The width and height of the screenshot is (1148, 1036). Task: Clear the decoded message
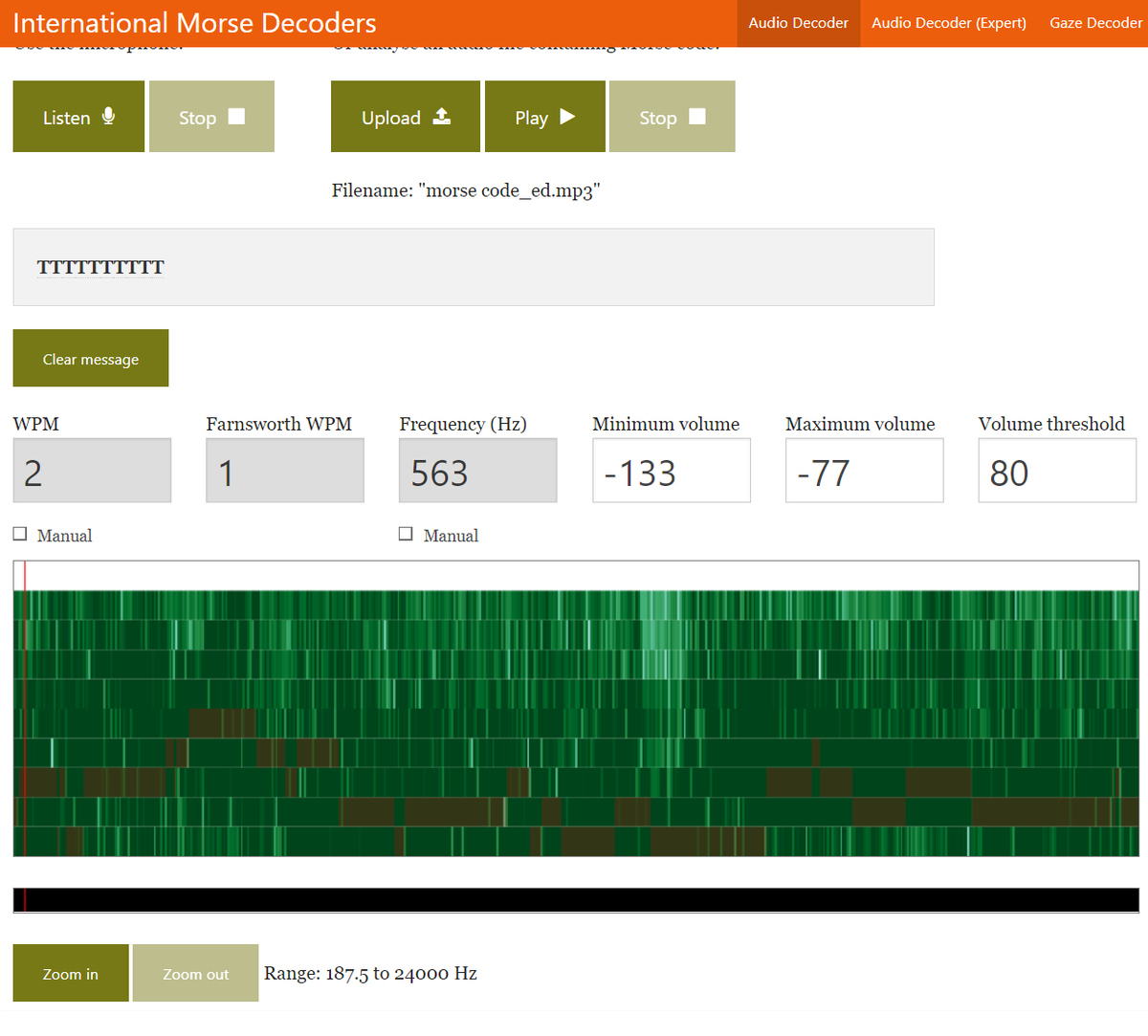[x=91, y=359]
